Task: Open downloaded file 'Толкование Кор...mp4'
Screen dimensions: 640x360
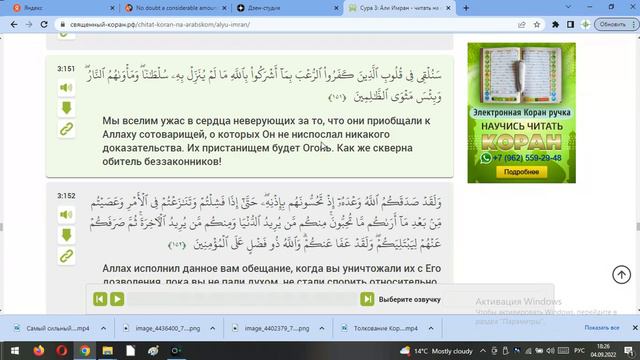Action: (380, 328)
